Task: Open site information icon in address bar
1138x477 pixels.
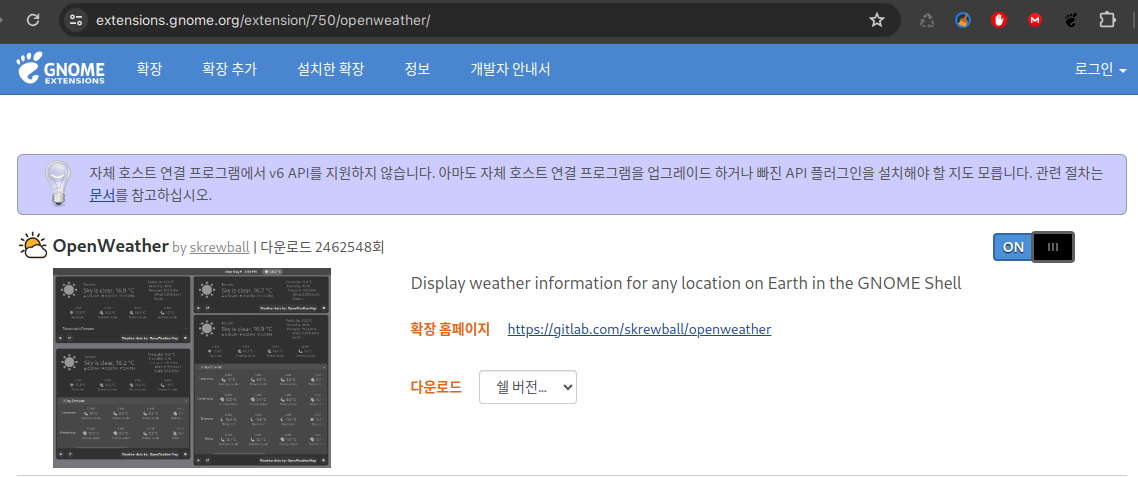Action: pos(76,20)
